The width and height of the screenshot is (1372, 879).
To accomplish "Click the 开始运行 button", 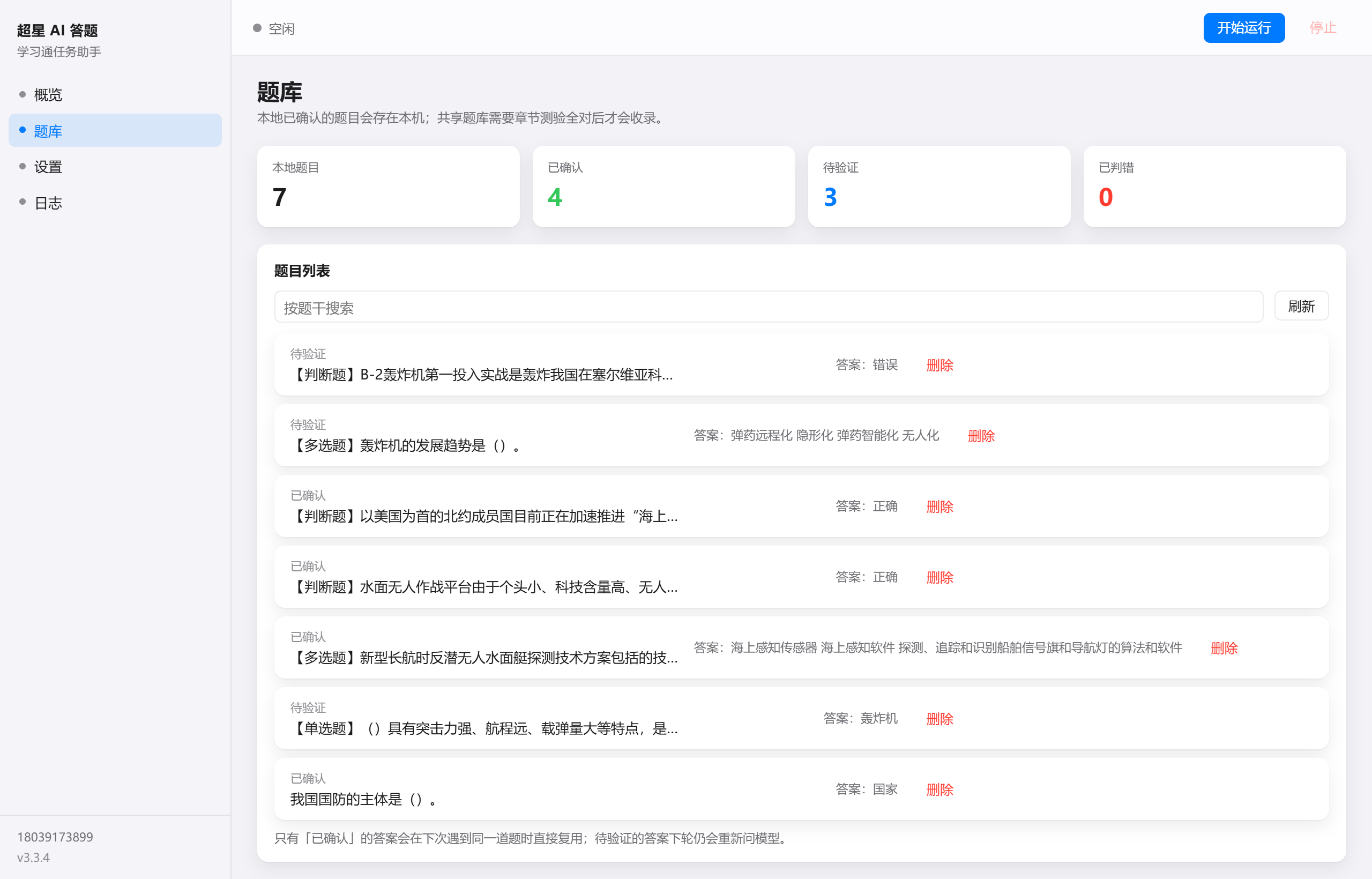I will [1243, 28].
